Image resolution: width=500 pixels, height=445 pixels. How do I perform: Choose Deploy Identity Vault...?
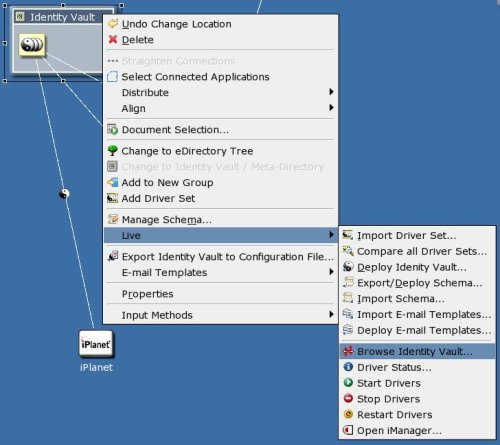point(417,267)
